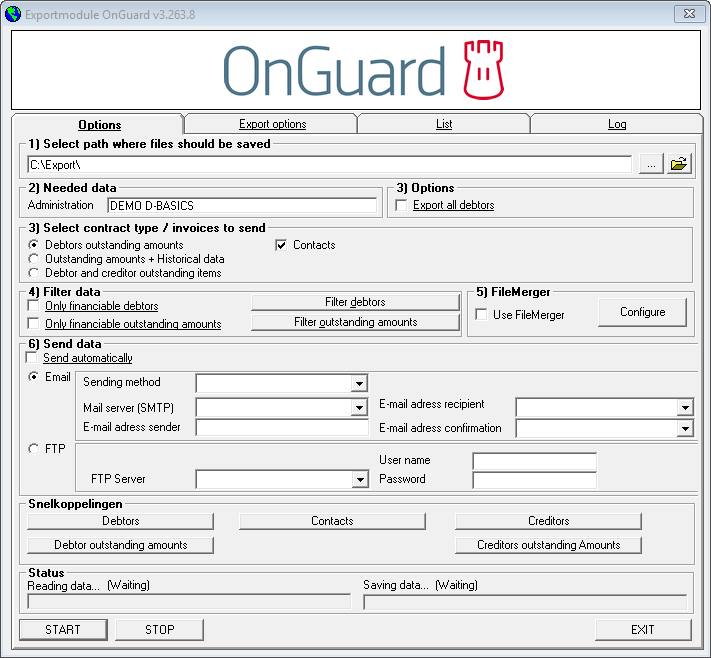Click the Filter outstanding amounts button

click(355, 322)
